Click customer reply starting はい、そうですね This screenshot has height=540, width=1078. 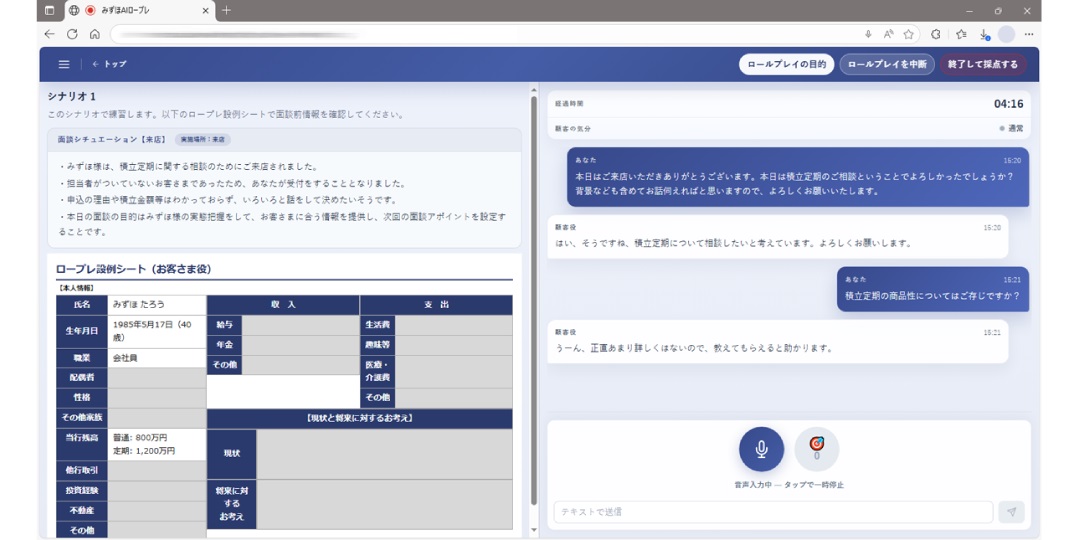[778, 237]
